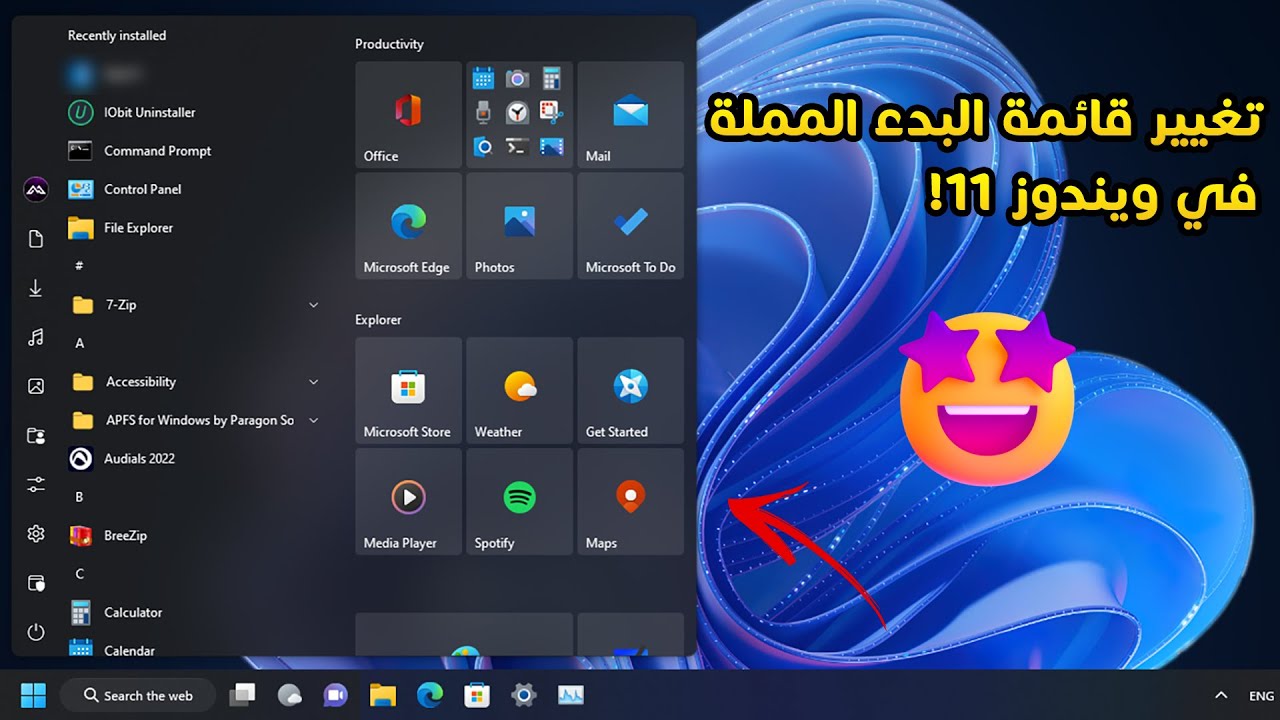Viewport: 1280px width, 720px height.
Task: Open the monitor graph app on taskbar
Action: click(x=571, y=695)
